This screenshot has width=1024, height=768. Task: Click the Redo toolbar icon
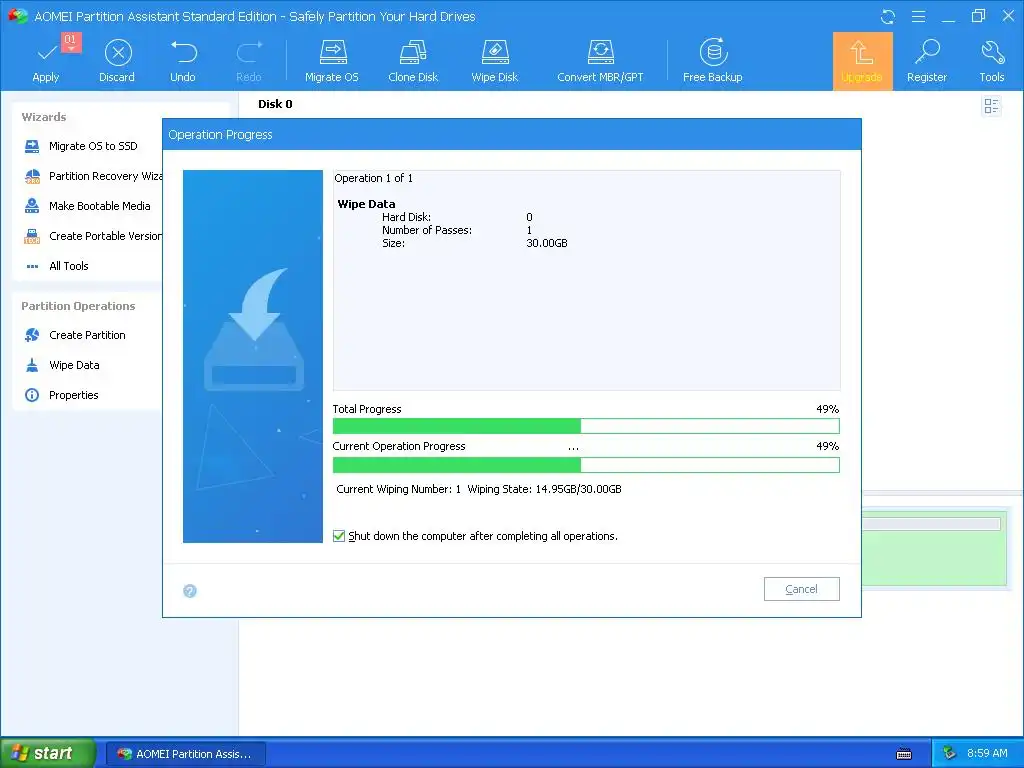249,61
